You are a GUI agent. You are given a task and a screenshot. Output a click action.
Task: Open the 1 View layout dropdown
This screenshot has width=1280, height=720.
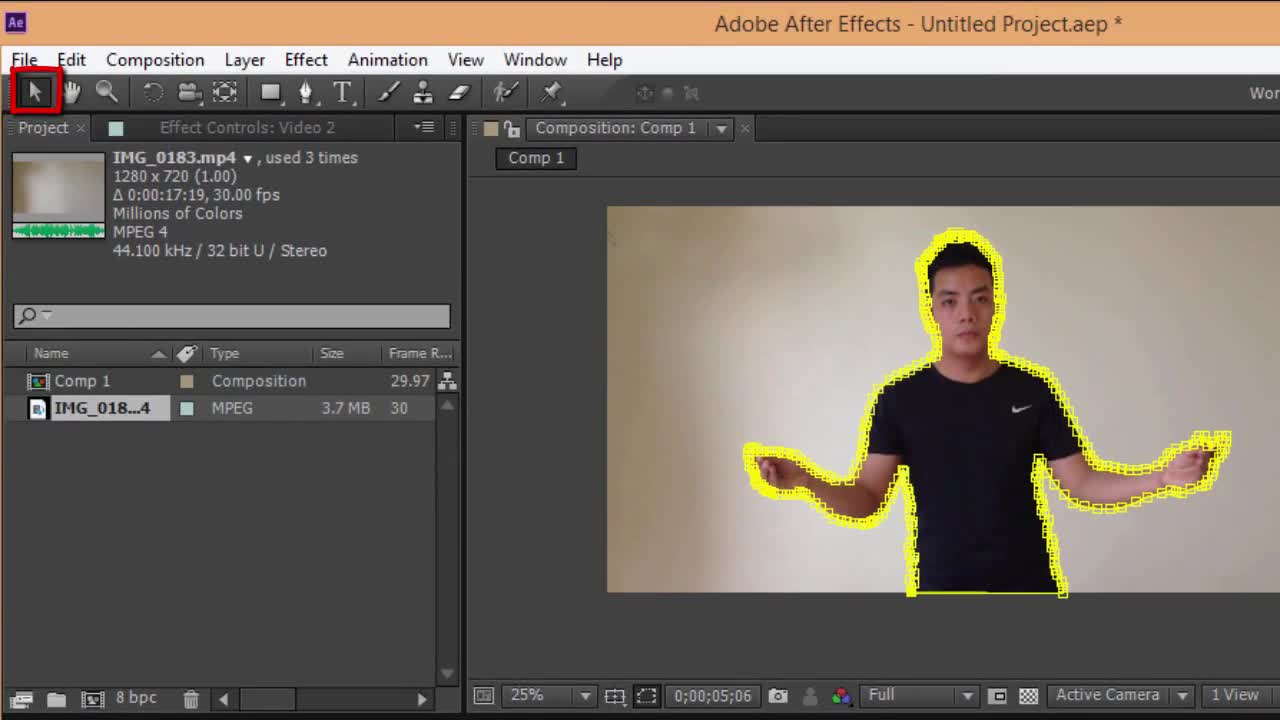click(1240, 695)
